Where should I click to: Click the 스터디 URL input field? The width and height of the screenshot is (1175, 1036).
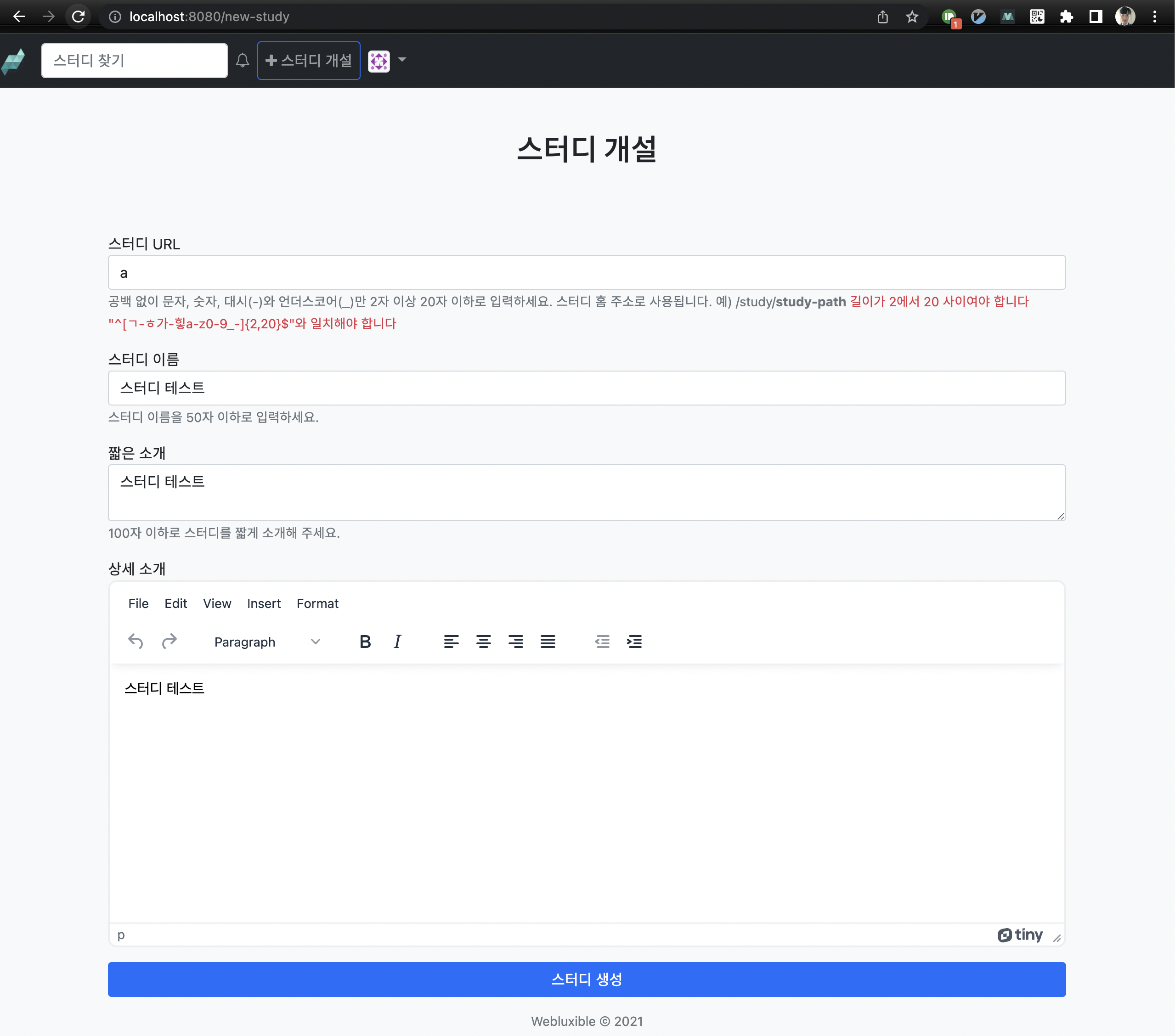[x=586, y=273]
